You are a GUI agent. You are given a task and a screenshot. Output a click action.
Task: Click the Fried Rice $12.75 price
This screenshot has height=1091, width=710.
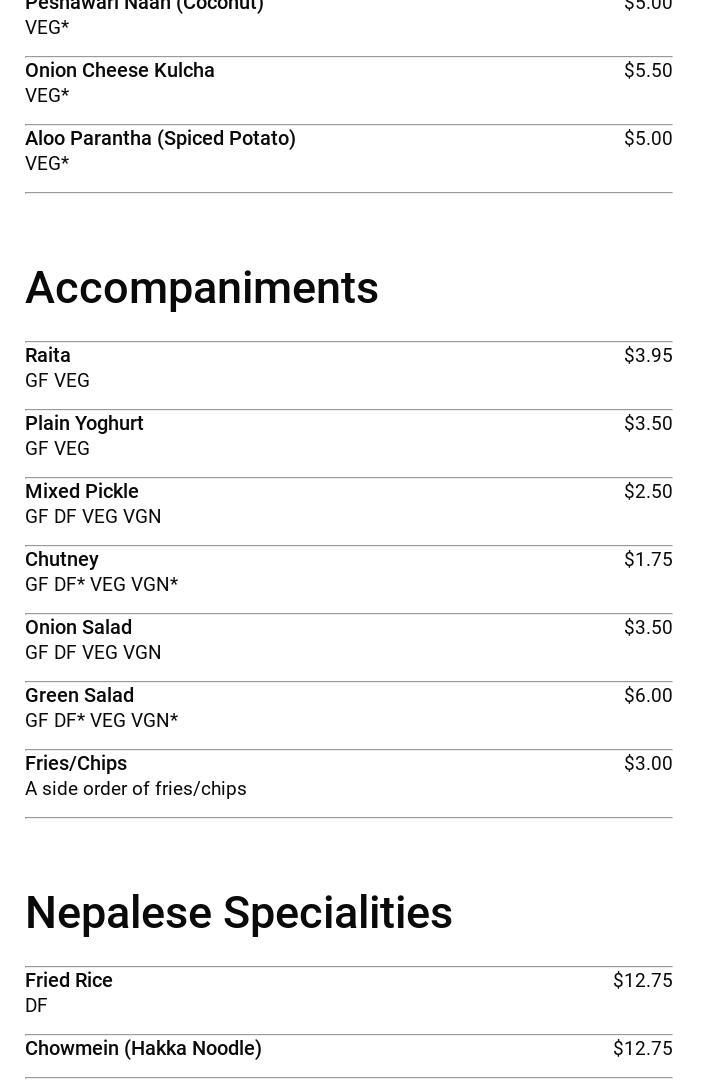tap(642, 981)
